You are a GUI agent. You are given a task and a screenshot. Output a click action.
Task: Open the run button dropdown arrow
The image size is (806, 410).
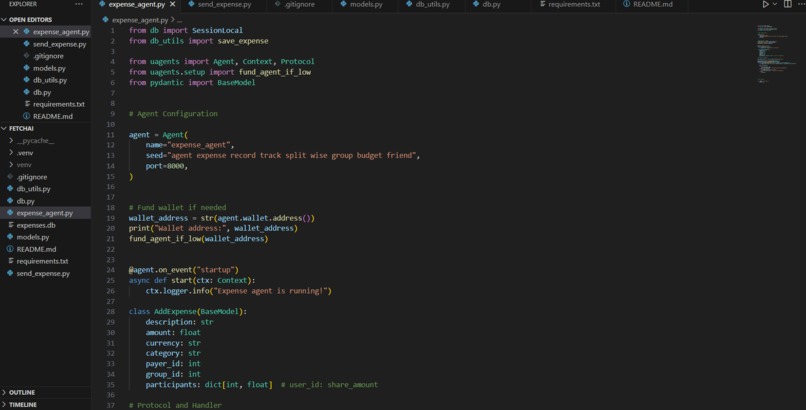[x=775, y=4]
